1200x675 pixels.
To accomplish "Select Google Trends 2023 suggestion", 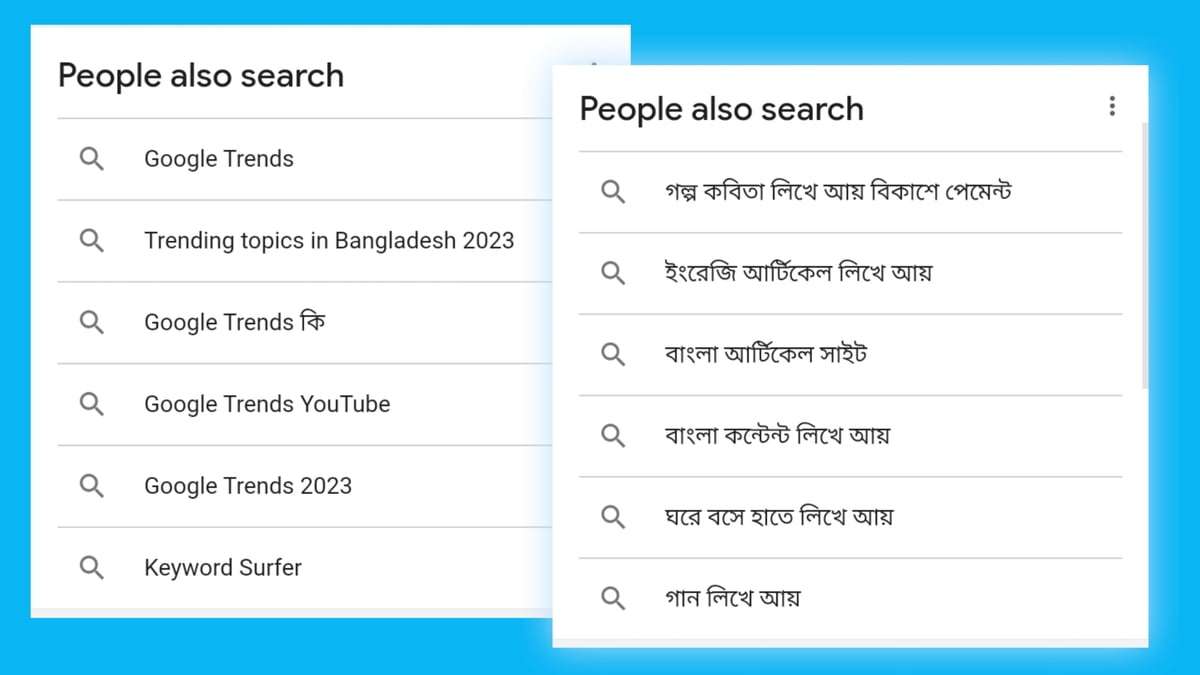I will pyautogui.click(x=248, y=486).
